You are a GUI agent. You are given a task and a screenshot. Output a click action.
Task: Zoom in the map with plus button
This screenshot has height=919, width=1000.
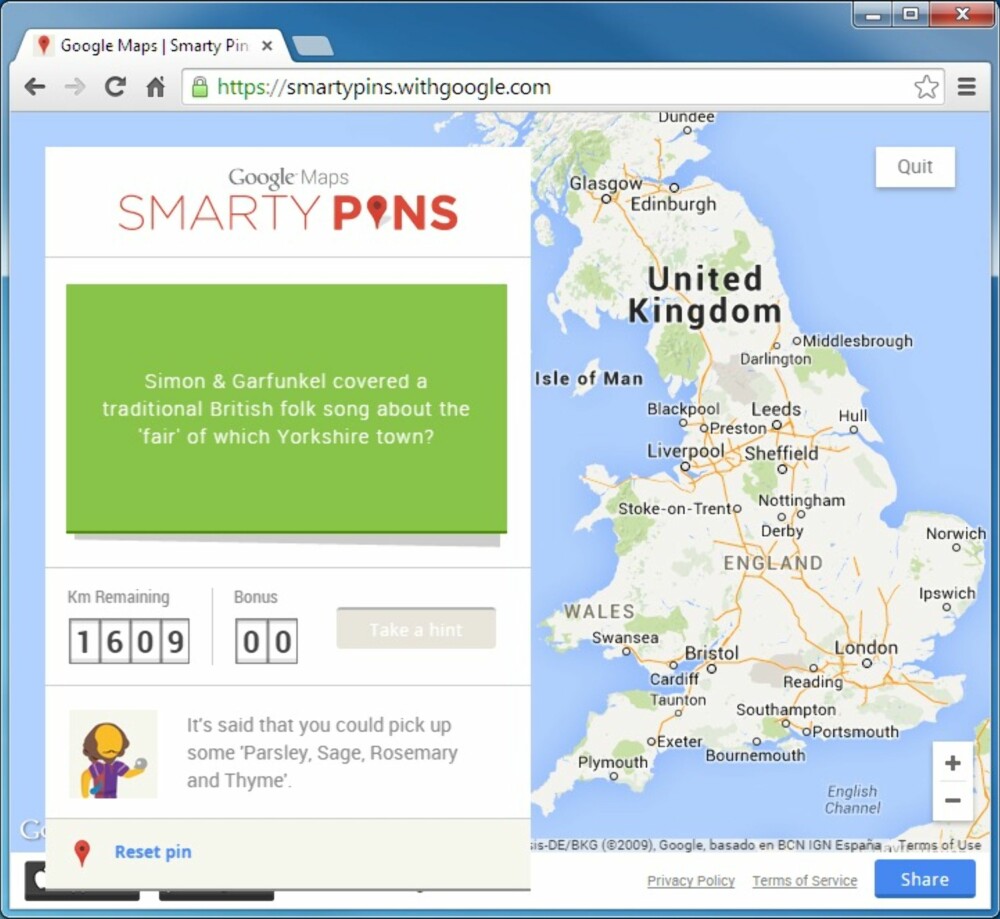tap(953, 763)
